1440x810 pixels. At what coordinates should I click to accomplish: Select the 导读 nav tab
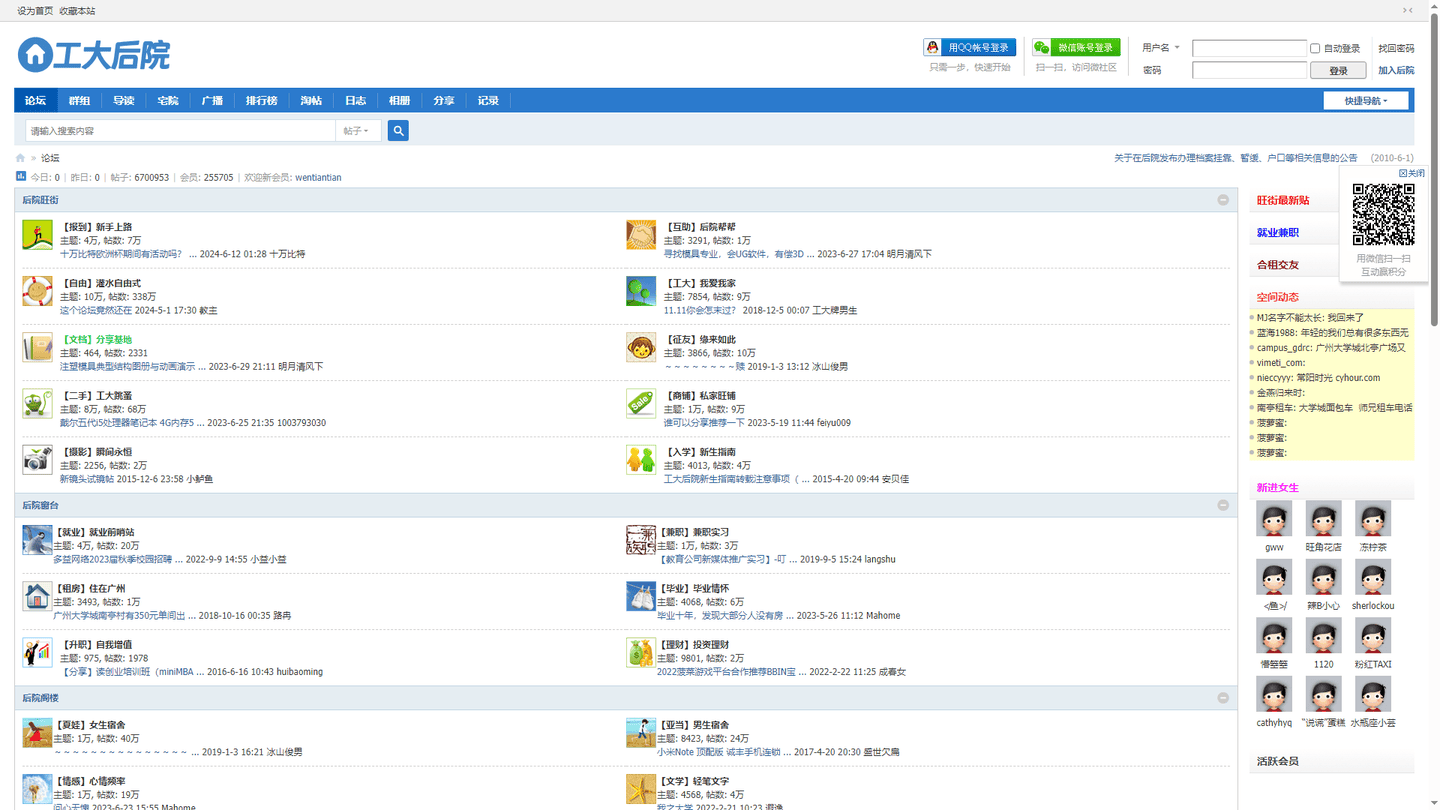tap(124, 101)
